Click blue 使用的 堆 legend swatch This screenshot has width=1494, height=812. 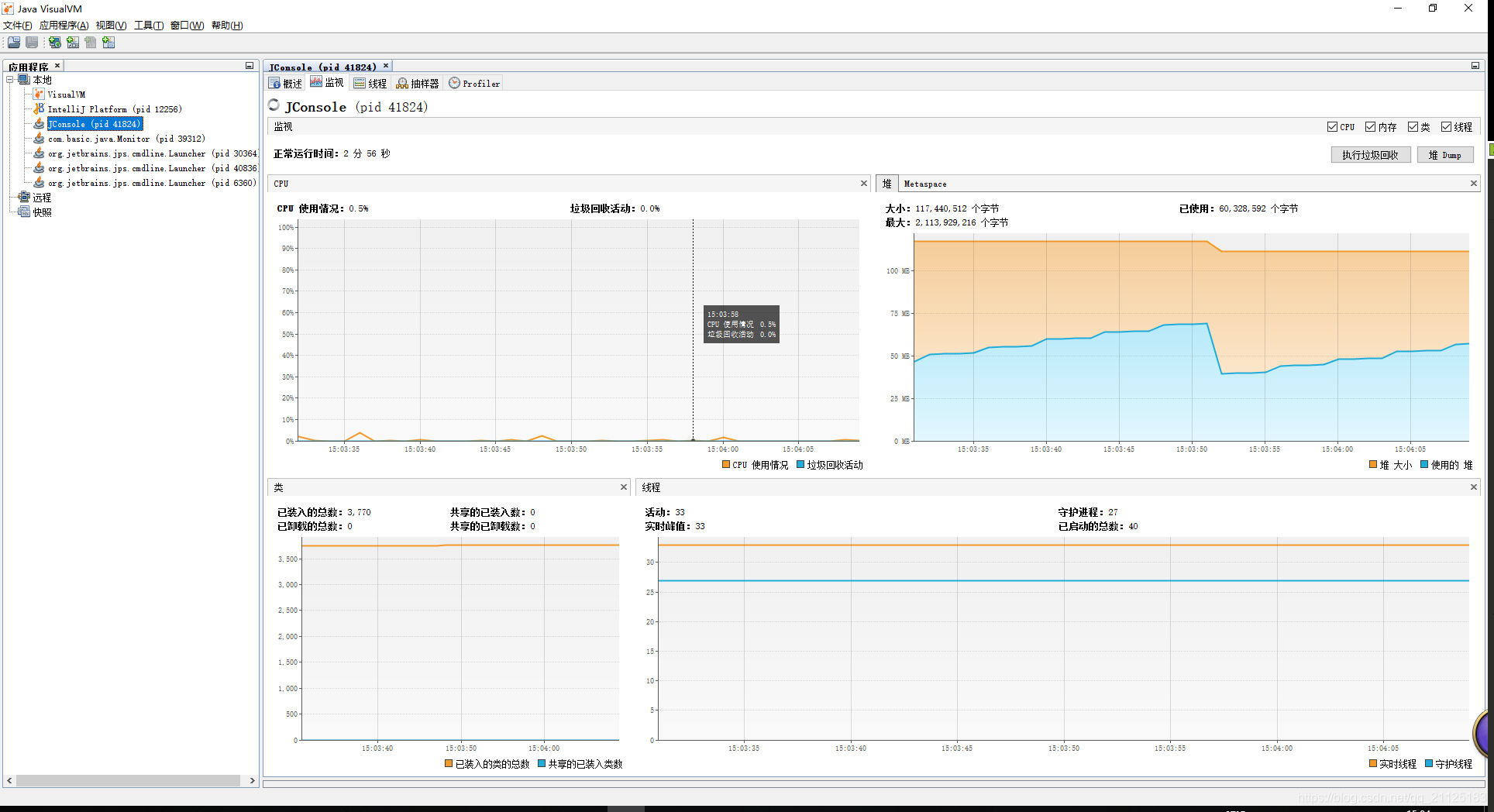tap(1424, 465)
